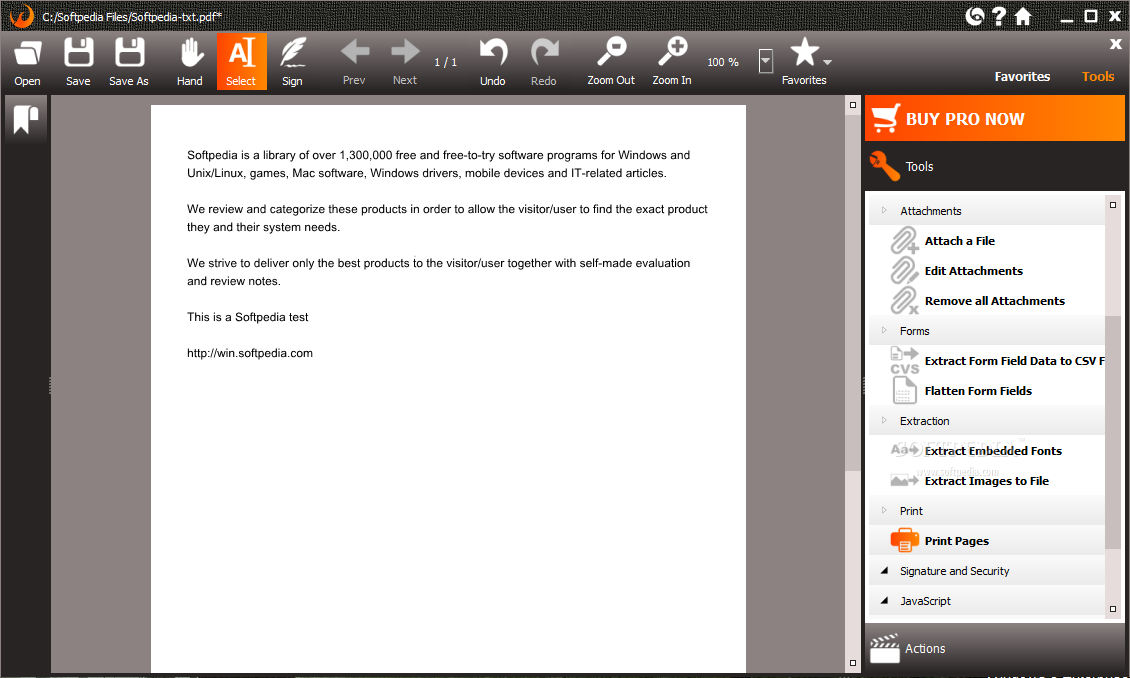Select Edit Attachments
Image resolution: width=1130 pixels, height=678 pixels.
974,271
